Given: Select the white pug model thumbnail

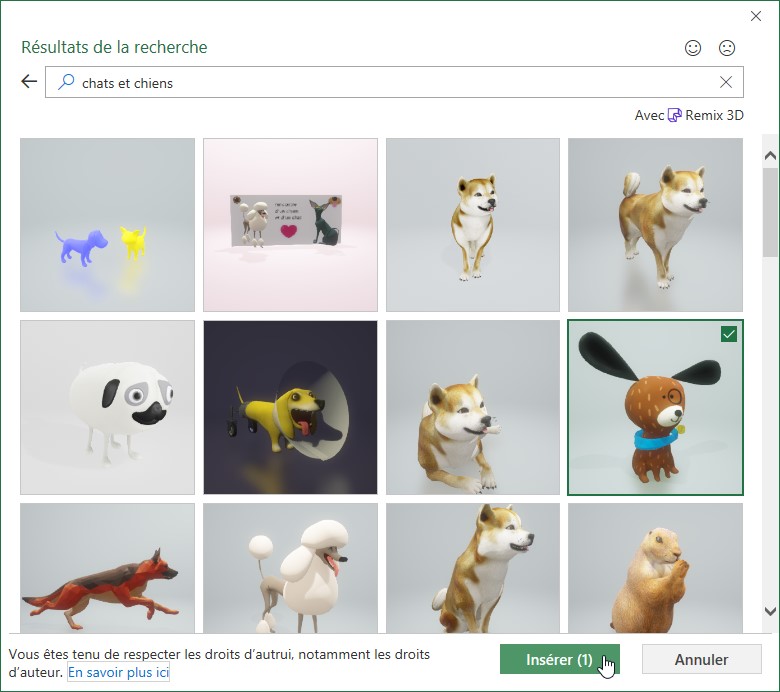Looking at the screenshot, I should 107,407.
